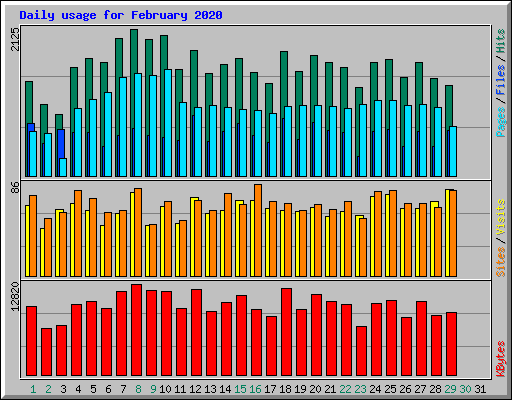Click day 16 on the x-axis
The width and height of the screenshot is (512, 400).
pos(255,389)
